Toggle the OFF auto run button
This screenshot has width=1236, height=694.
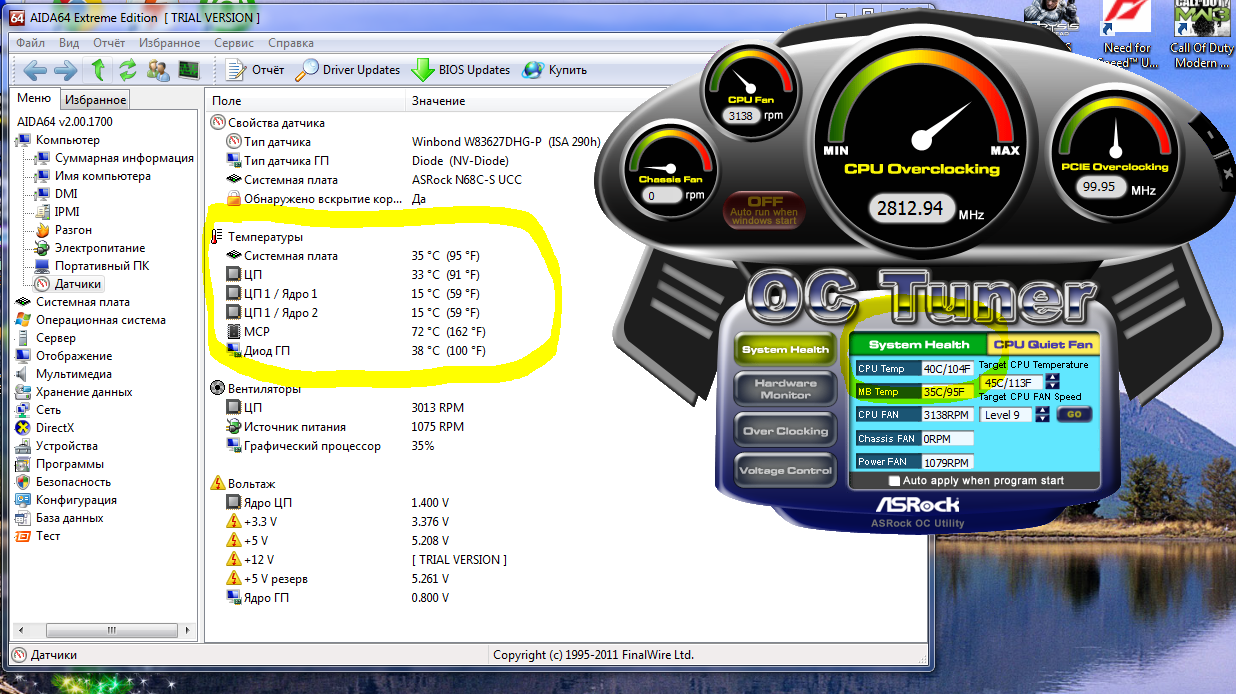[x=764, y=209]
